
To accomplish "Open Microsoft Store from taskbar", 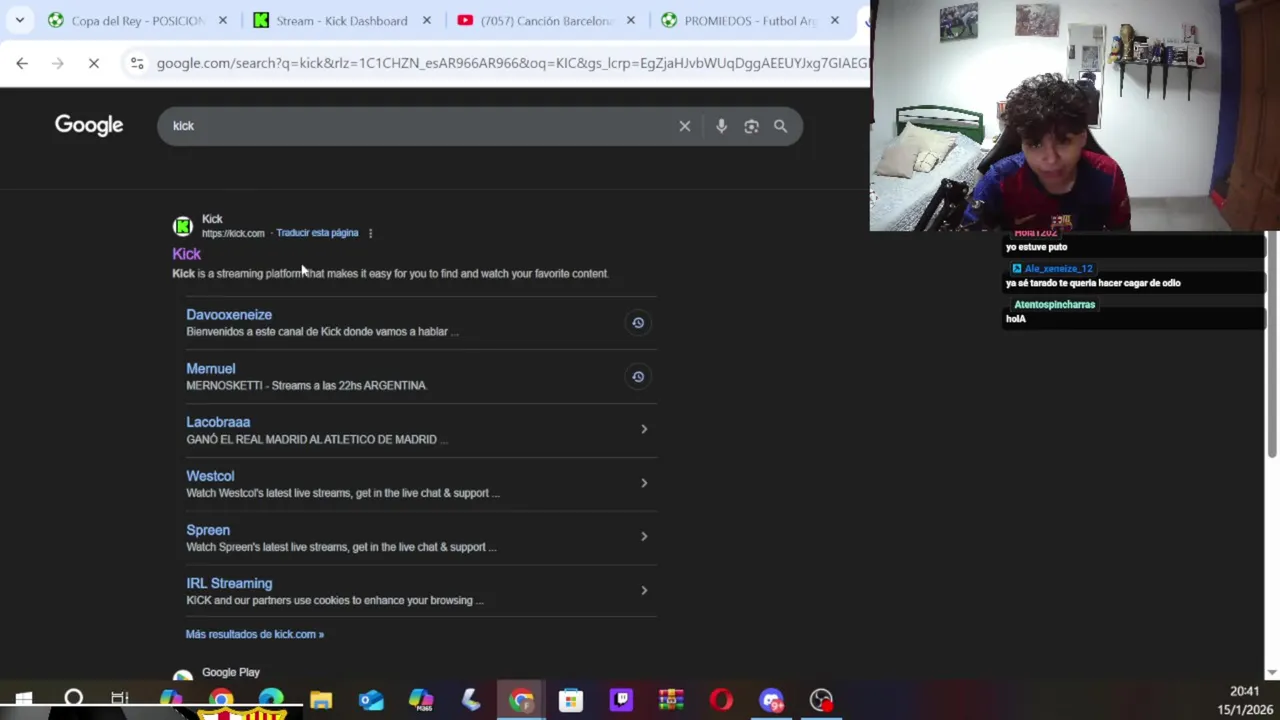I will coord(571,700).
